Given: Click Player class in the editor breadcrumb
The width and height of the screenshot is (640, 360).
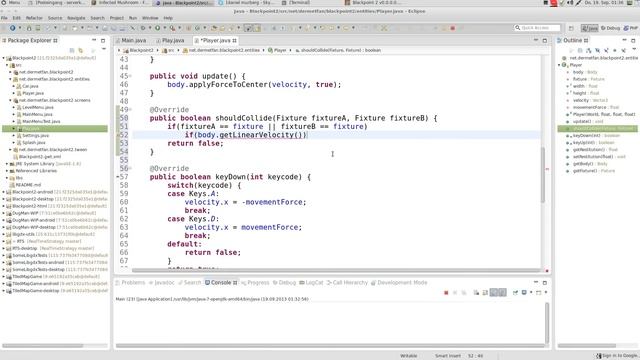Looking at the screenshot, I should tap(280, 50).
